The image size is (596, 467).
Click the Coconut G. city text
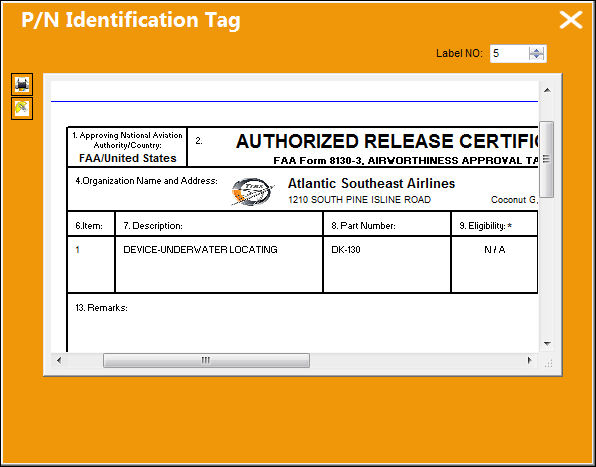515,200
